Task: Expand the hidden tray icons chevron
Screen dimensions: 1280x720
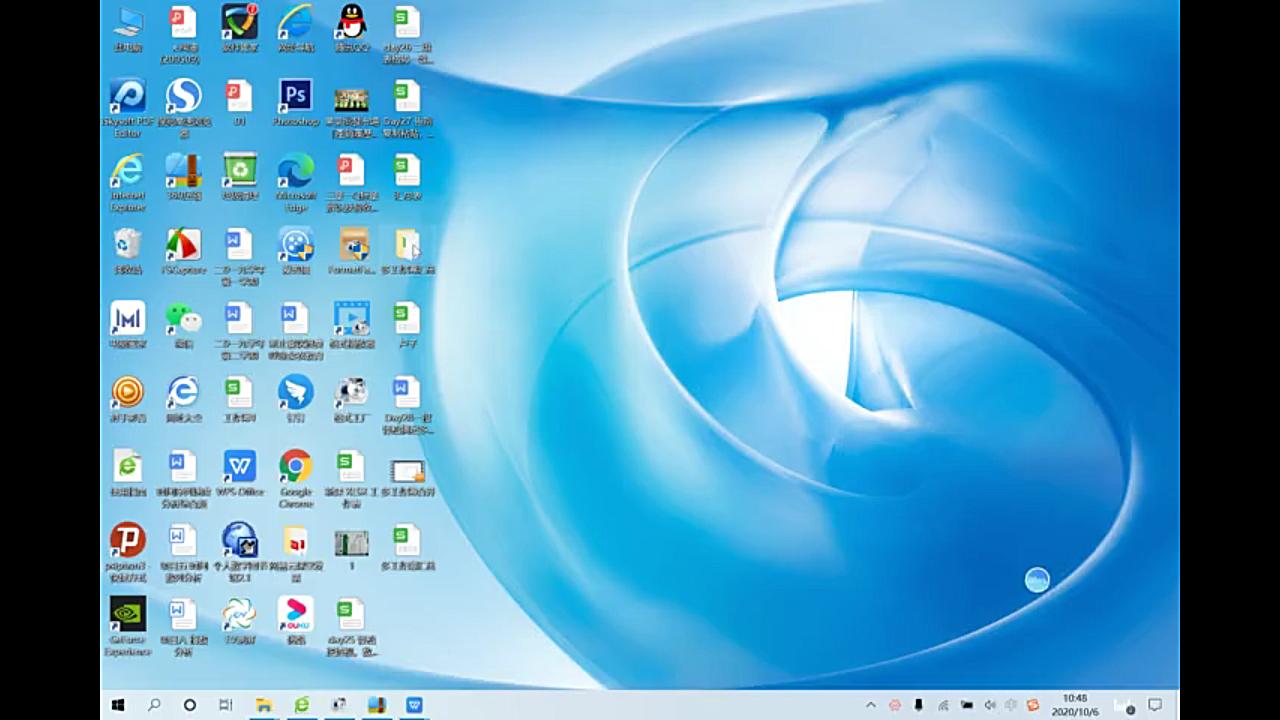Action: click(x=870, y=705)
